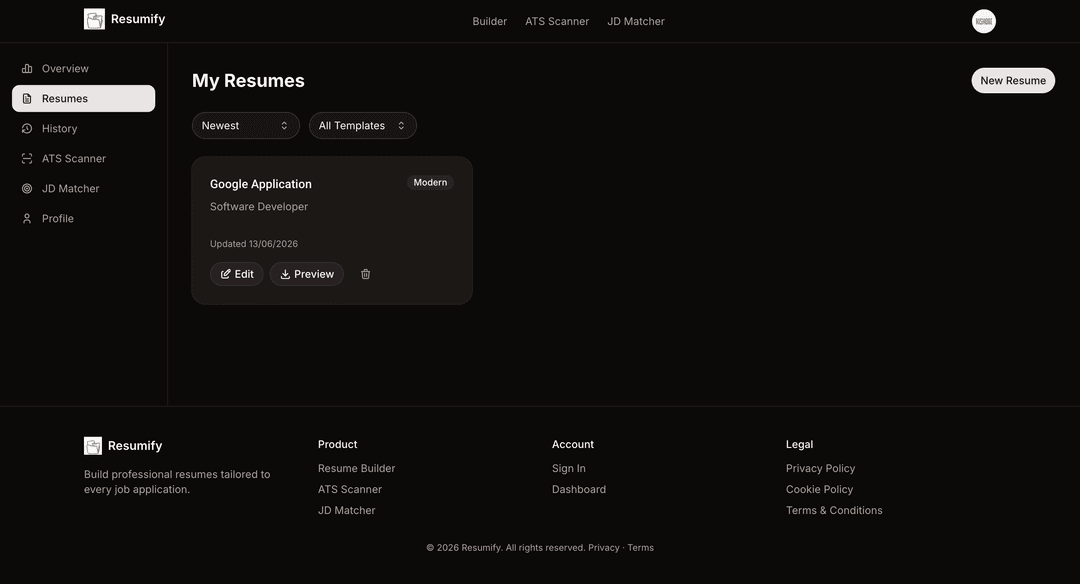Create a New Resume

[x=1013, y=81]
